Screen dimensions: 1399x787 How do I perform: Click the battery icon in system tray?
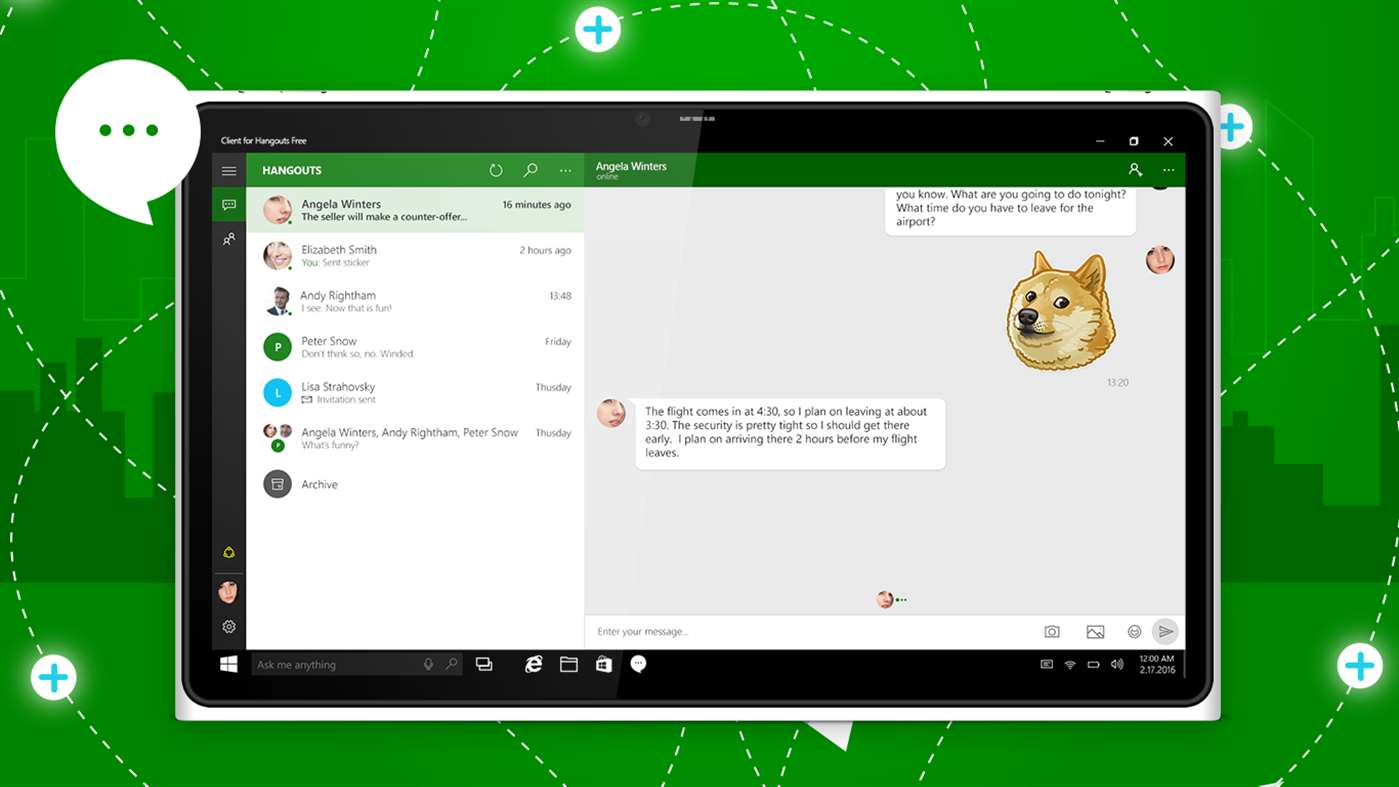click(x=1093, y=664)
